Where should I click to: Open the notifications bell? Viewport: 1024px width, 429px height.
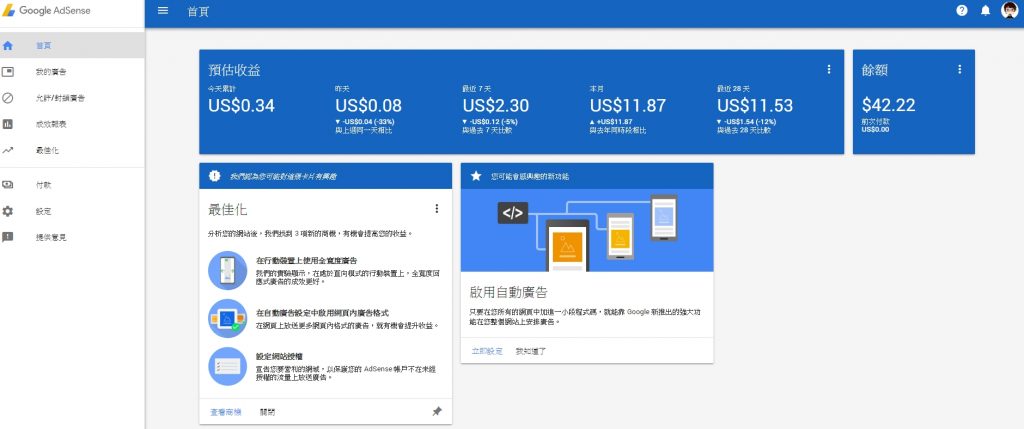point(985,11)
